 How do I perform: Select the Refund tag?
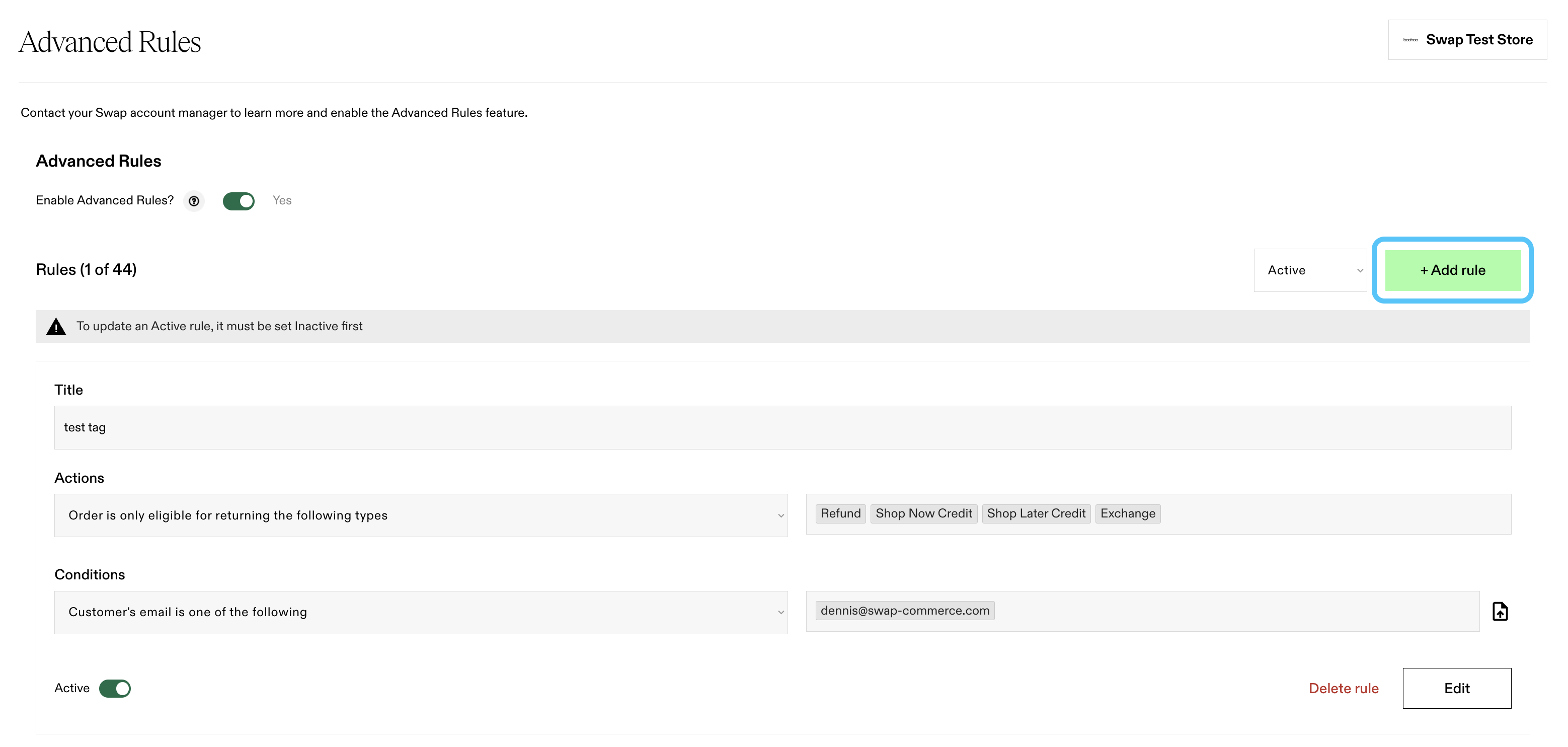pos(840,513)
